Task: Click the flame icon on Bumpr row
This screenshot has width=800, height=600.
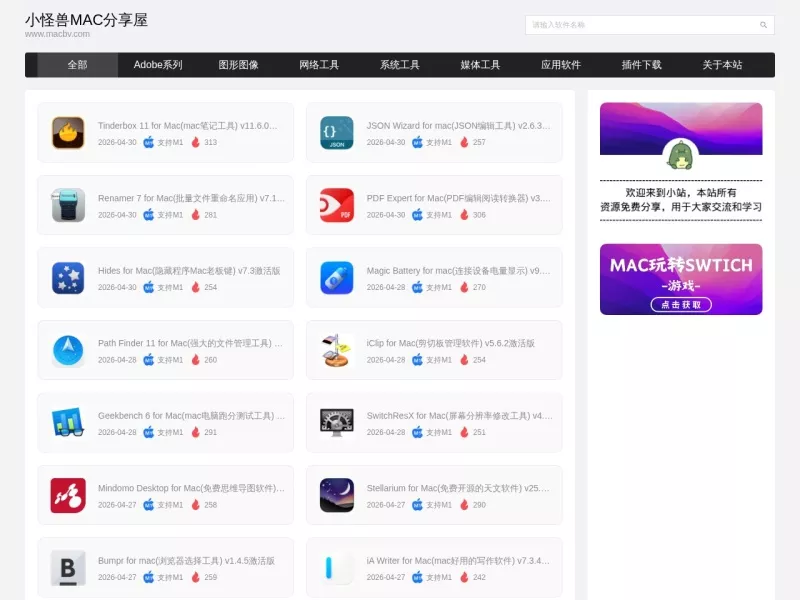Action: (195, 577)
